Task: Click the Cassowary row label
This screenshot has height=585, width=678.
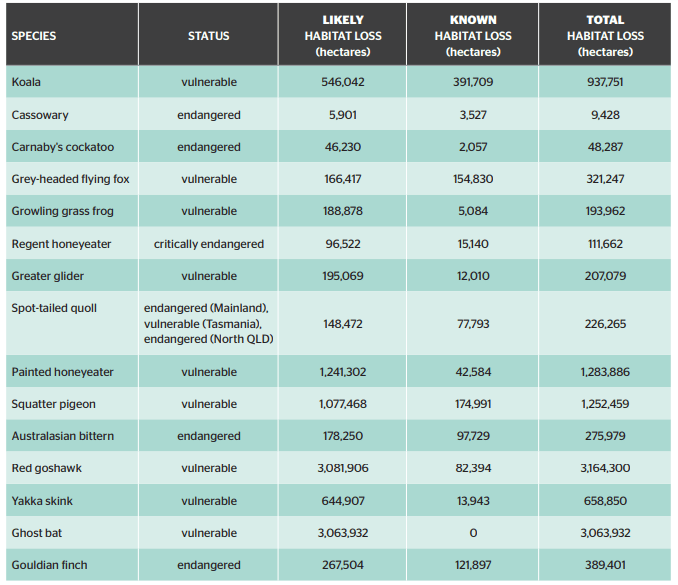Action: [x=40, y=115]
